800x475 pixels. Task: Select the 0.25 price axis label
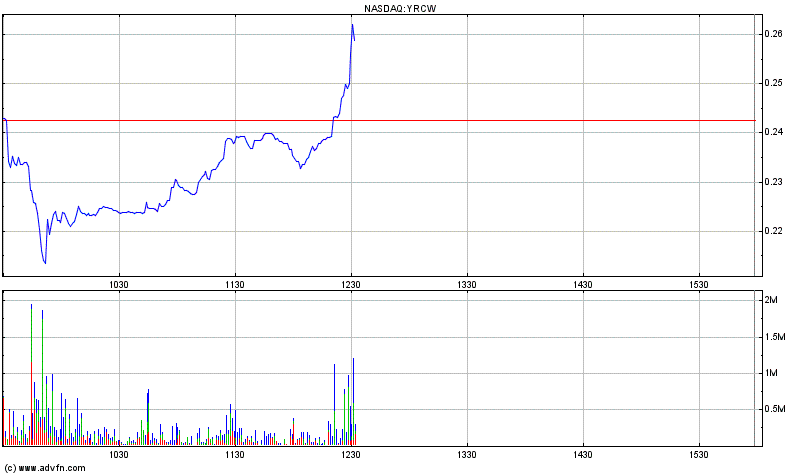[773, 83]
